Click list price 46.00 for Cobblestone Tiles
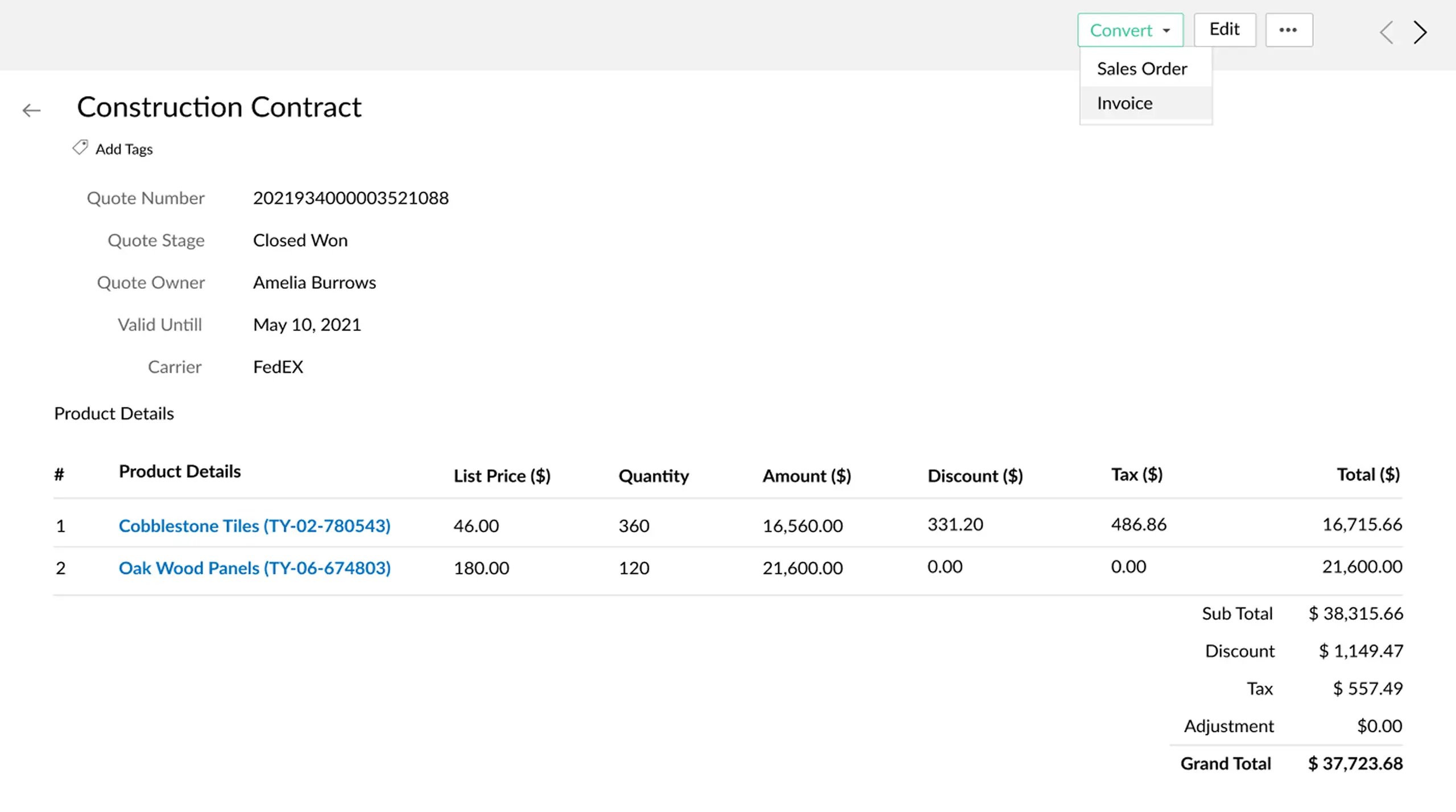Image resolution: width=1456 pixels, height=812 pixels. tap(476, 525)
